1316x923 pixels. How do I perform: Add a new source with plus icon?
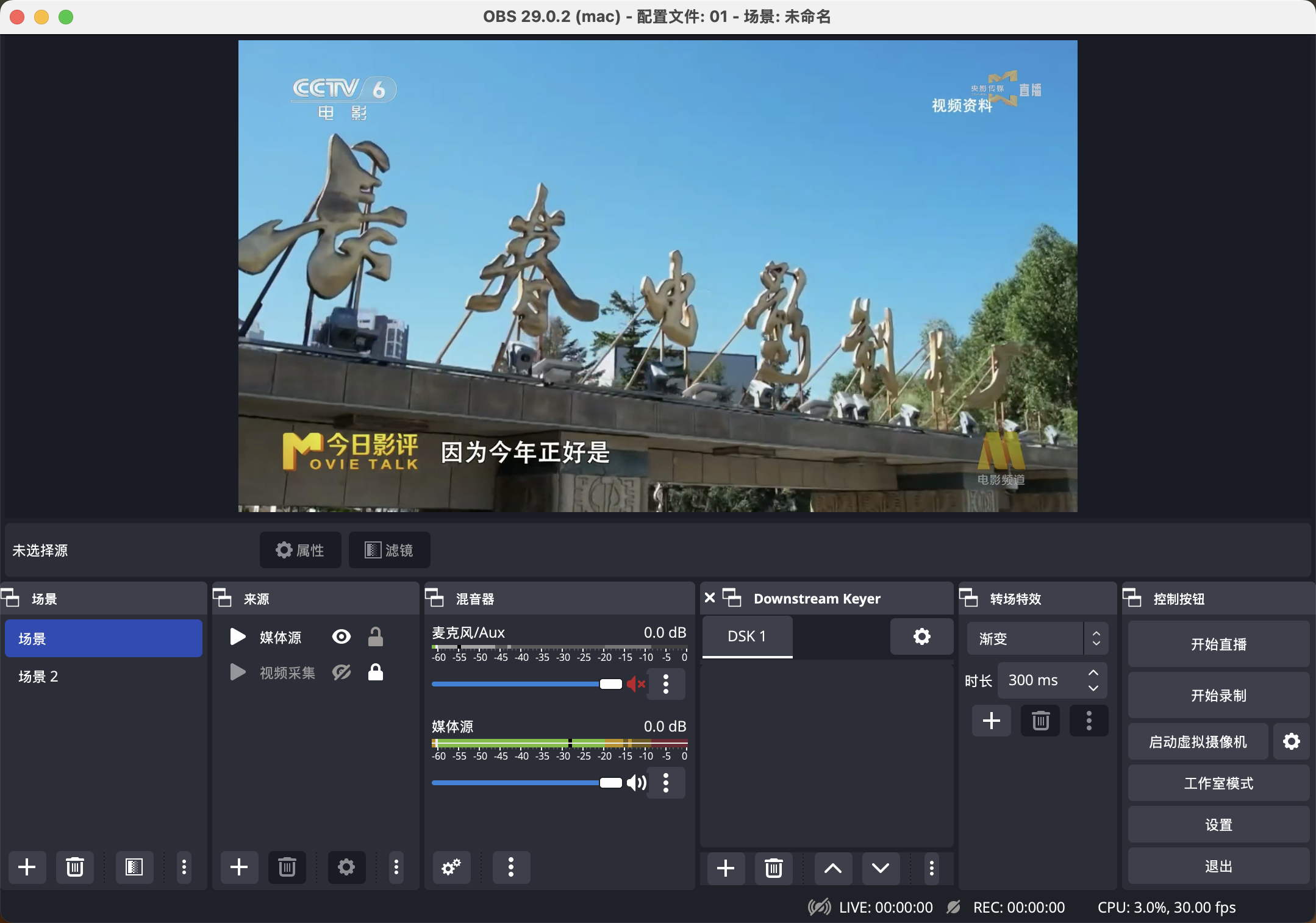tap(239, 866)
